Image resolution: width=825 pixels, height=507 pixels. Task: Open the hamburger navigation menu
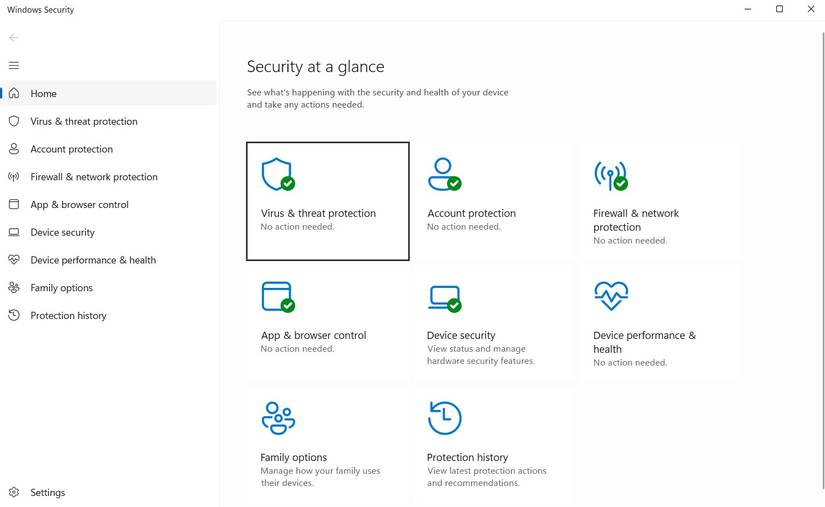(14, 65)
